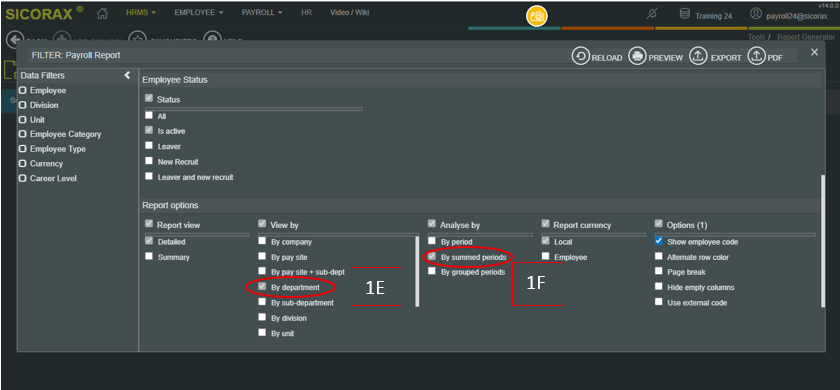This screenshot has height=390, width=840.
Task: Check the By company checkbox
Action: tap(262, 241)
